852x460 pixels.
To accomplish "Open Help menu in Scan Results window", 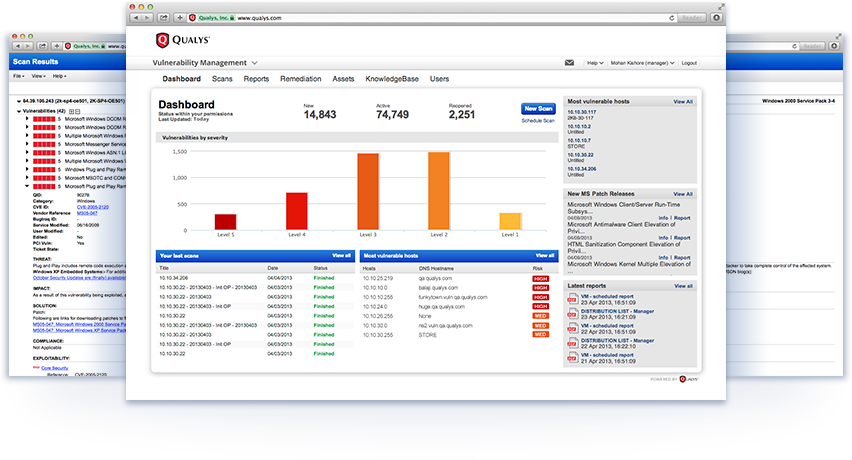I will pyautogui.click(x=59, y=76).
